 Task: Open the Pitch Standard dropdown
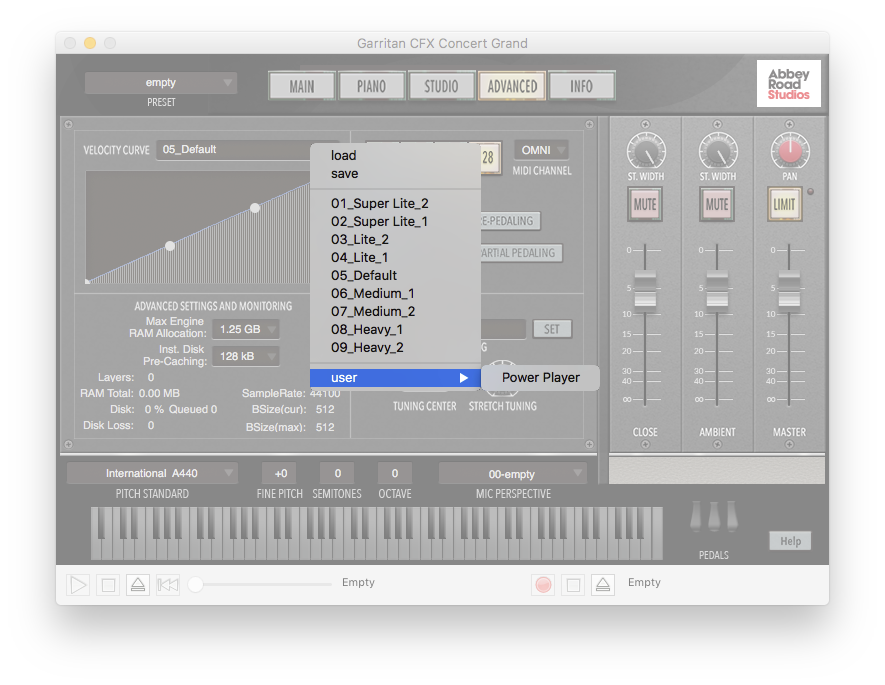coord(152,473)
